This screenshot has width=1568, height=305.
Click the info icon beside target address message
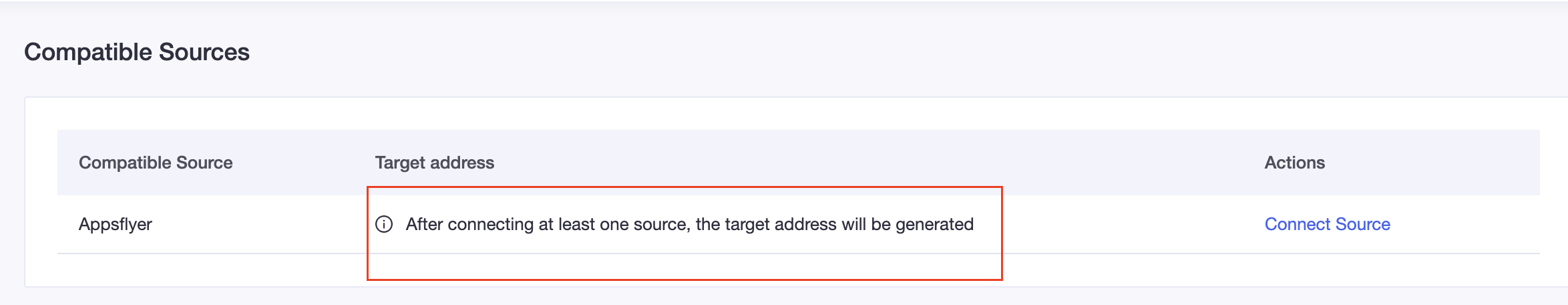click(x=384, y=224)
